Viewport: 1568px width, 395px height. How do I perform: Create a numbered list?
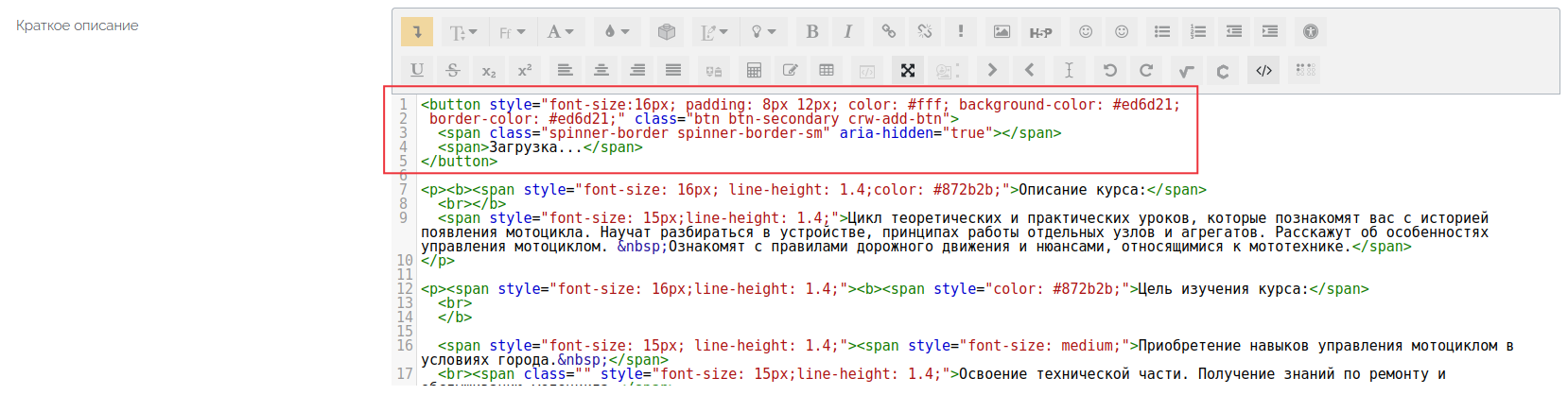1198,32
